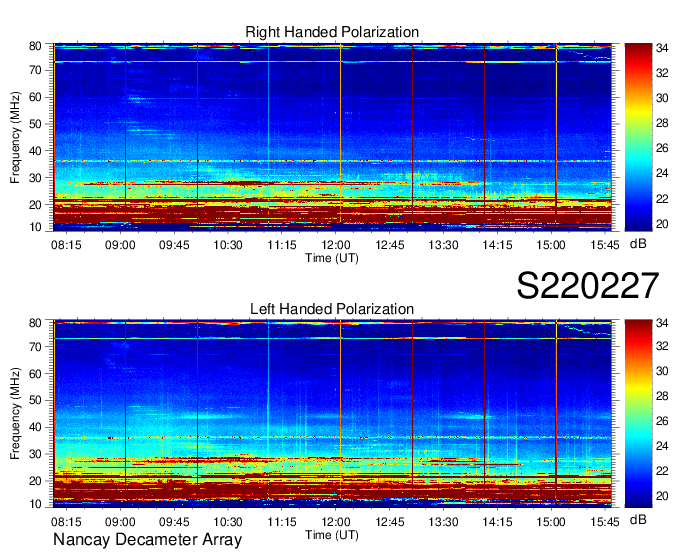This screenshot has width=680, height=552.
Task: Select the 15:00 tick on the Right Handed plot
Action: pyautogui.click(x=551, y=245)
